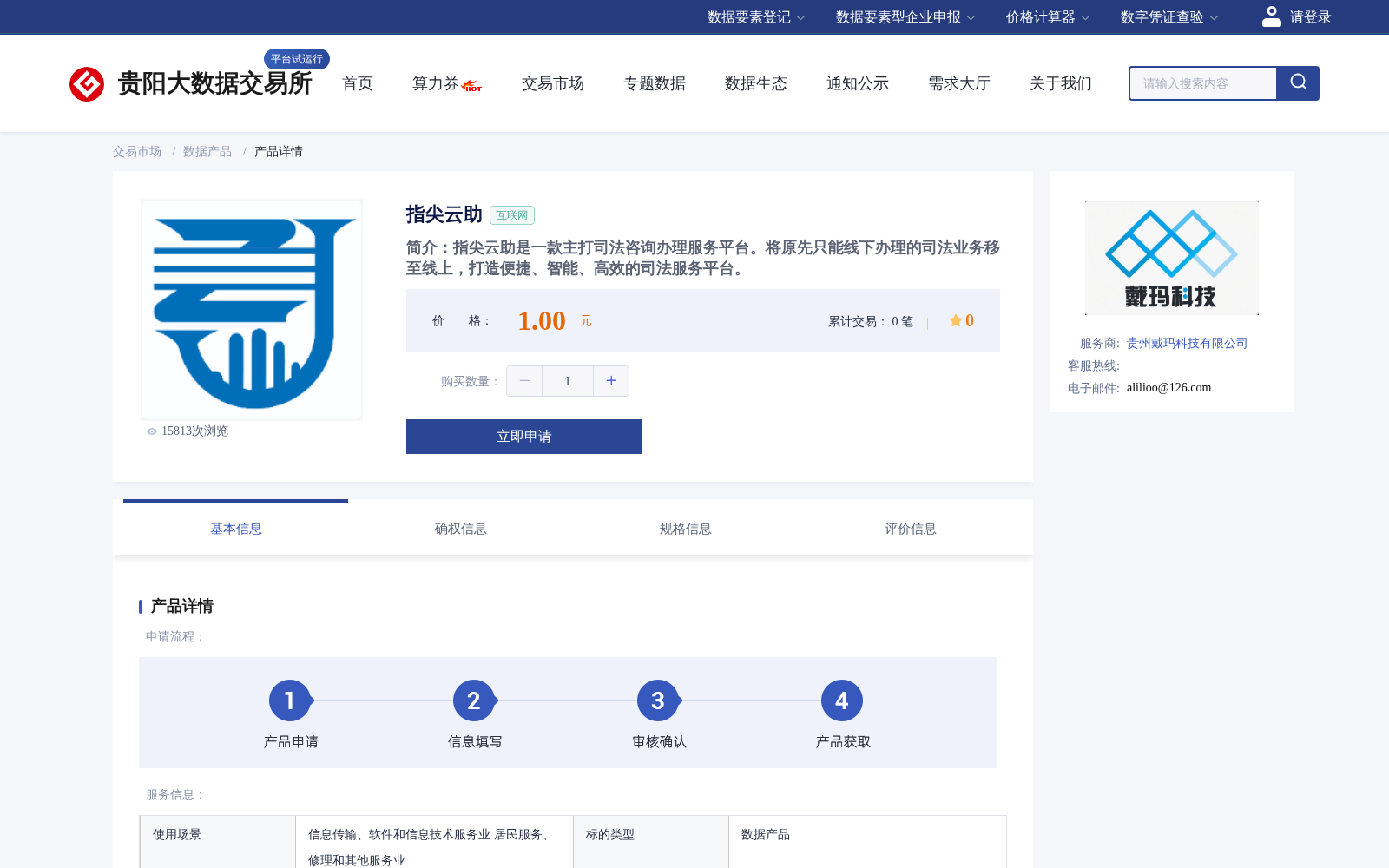The height and width of the screenshot is (868, 1389).
Task: Click the HOT badge next to 算力券
Action: [x=472, y=87]
